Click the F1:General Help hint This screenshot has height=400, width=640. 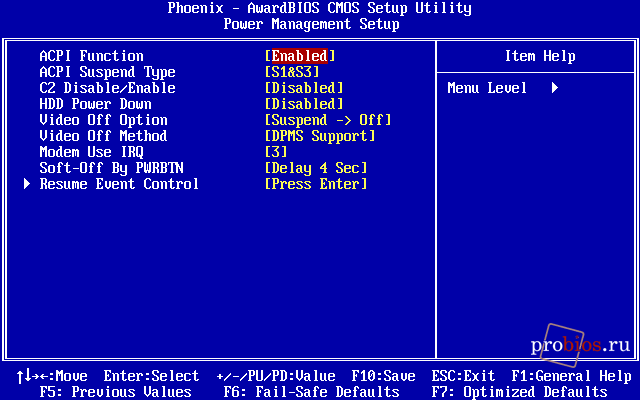571,376
